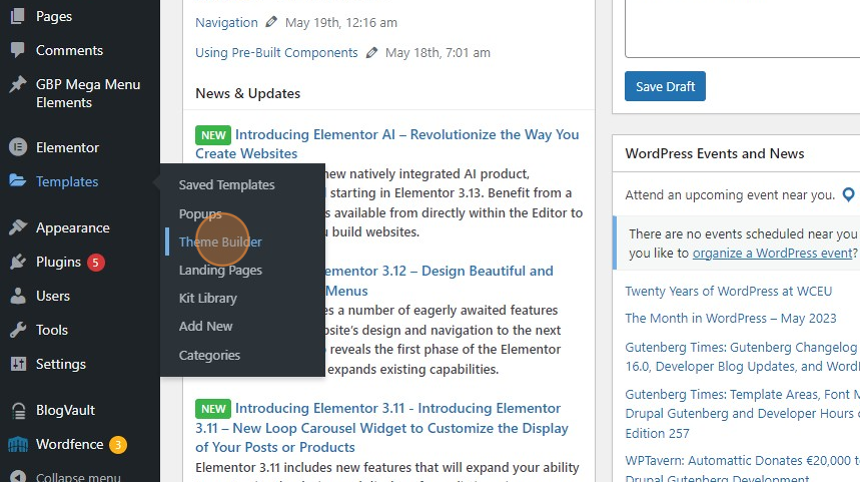The width and height of the screenshot is (860, 482).
Task: Click the May 19th, 12:16 am timestamp
Action: click(x=341, y=22)
